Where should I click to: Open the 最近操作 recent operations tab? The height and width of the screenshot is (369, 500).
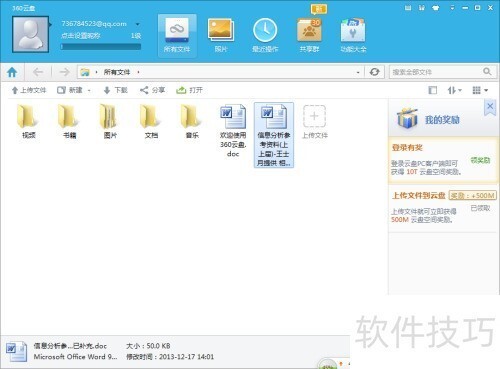coord(265,36)
